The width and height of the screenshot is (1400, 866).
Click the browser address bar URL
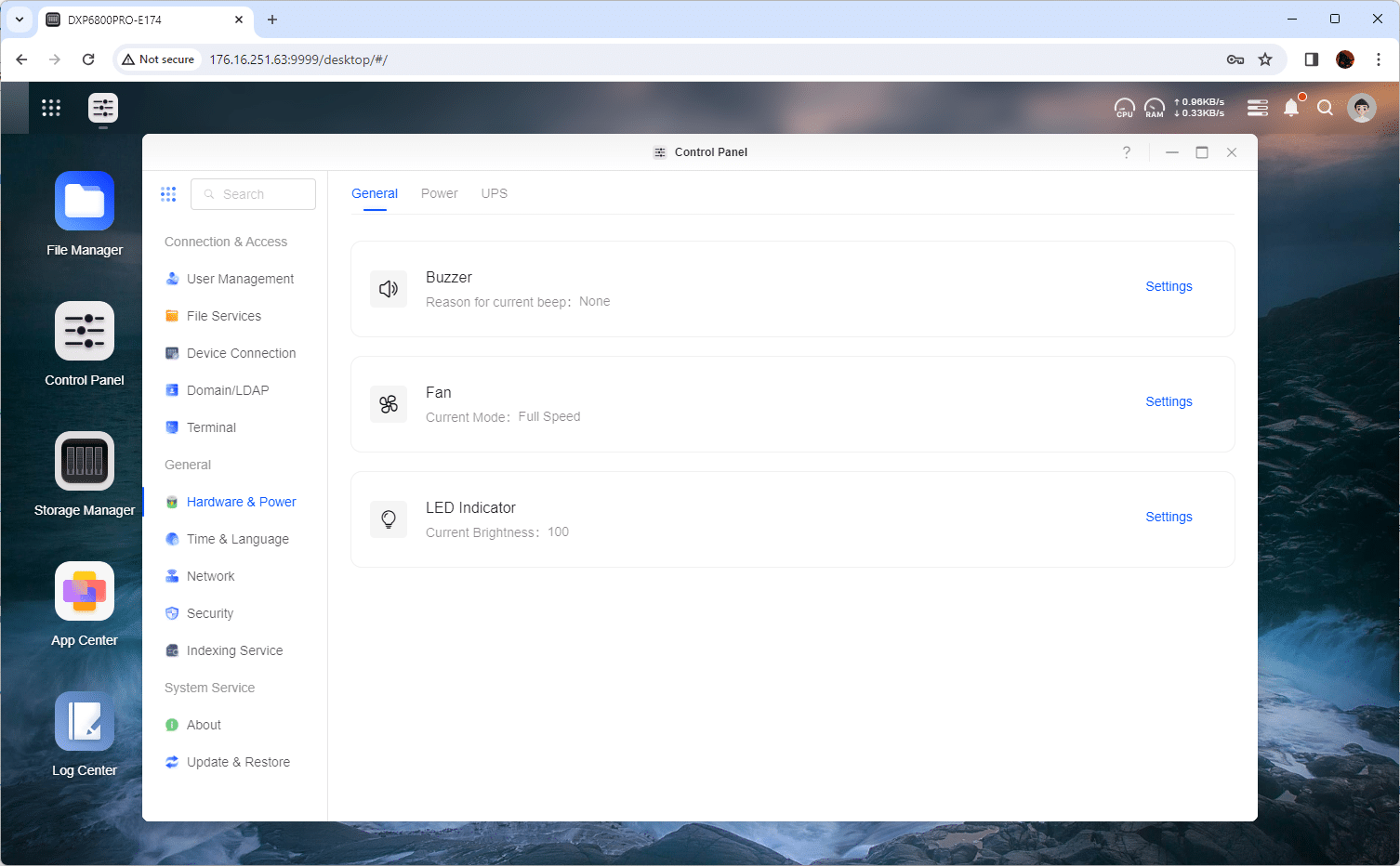point(298,59)
